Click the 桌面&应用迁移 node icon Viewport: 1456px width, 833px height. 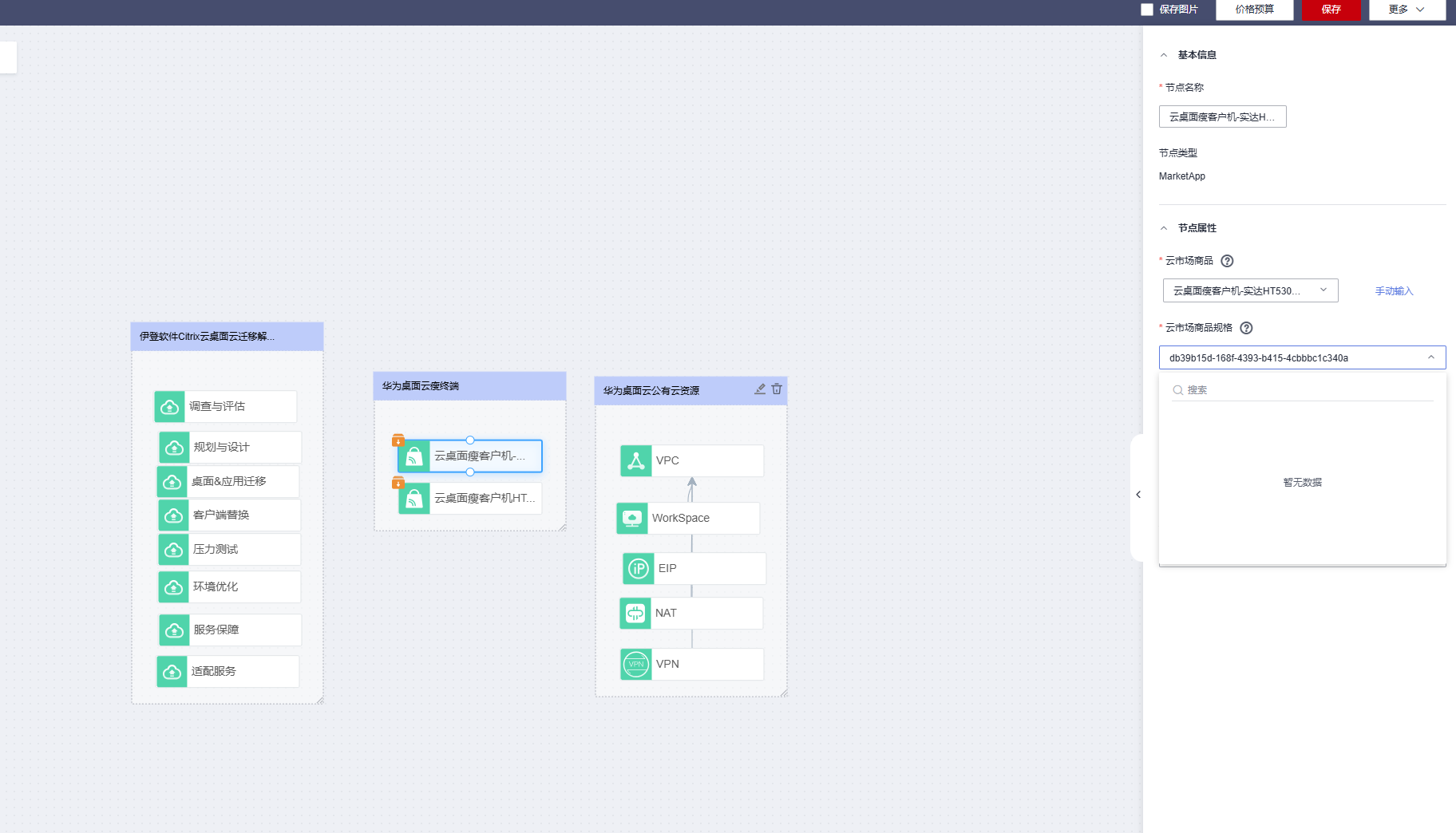(172, 482)
